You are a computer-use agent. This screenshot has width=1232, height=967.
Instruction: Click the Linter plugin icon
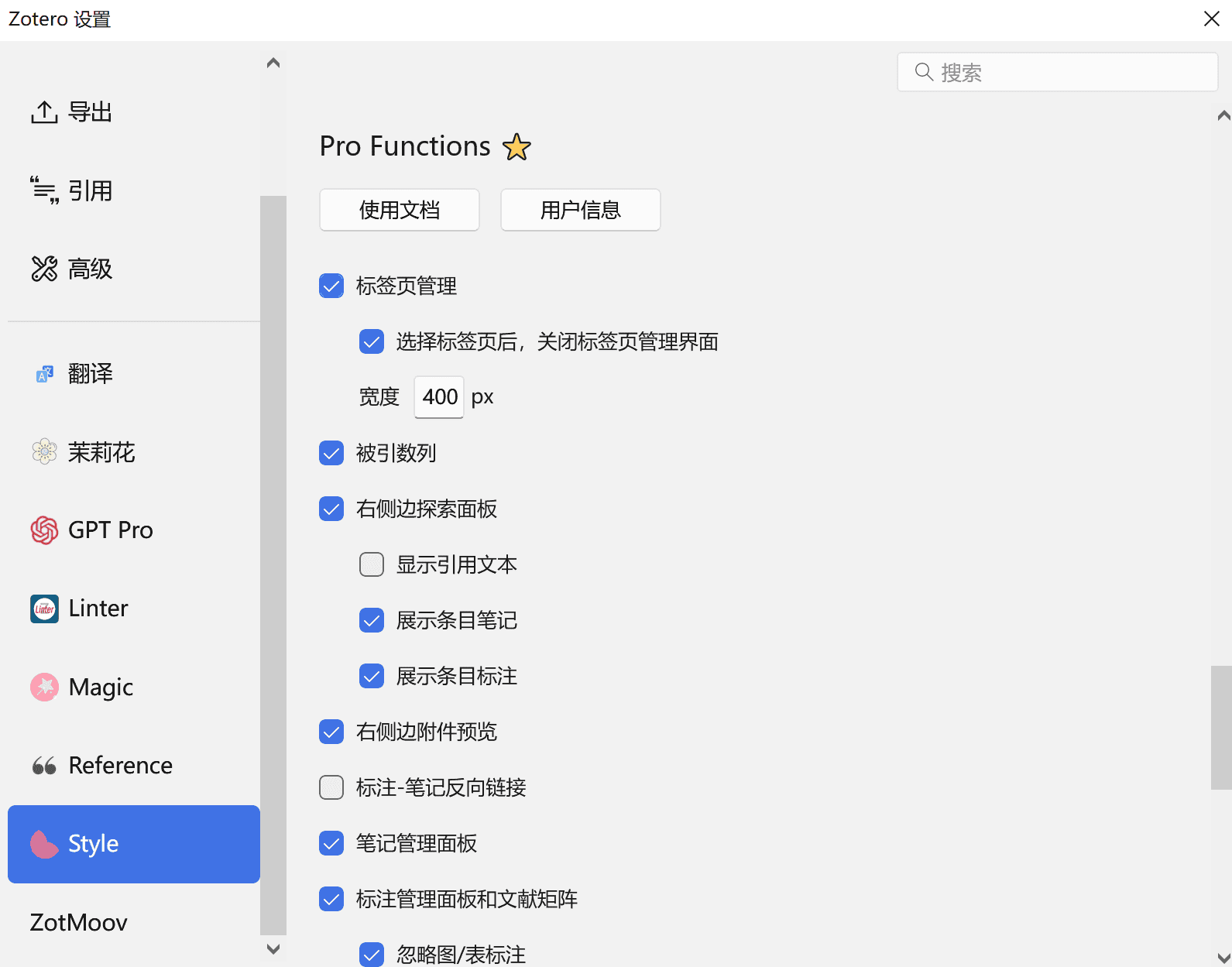(44, 609)
